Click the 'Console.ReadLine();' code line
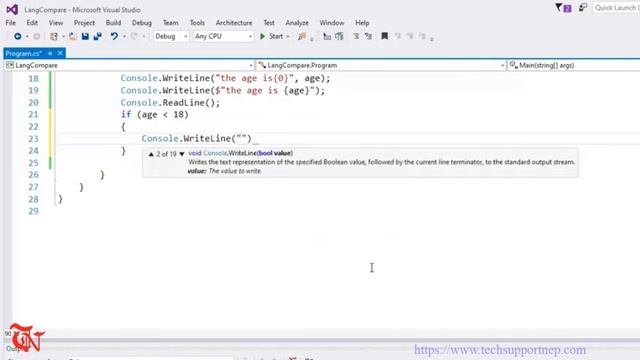Viewport: 640px width, 360px height. [170, 103]
